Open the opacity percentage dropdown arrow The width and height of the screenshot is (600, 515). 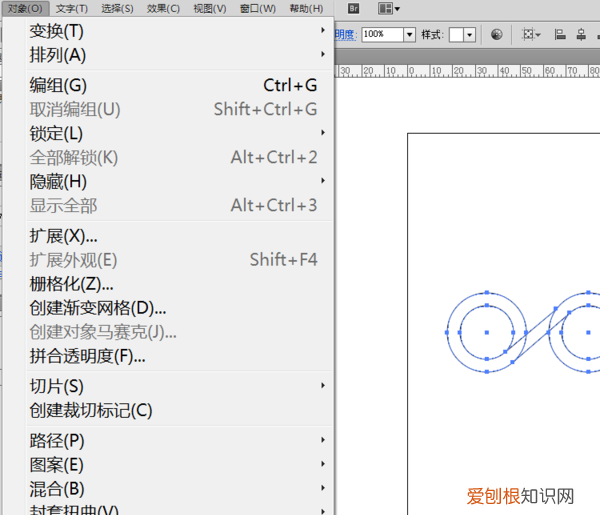pyautogui.click(x=409, y=34)
